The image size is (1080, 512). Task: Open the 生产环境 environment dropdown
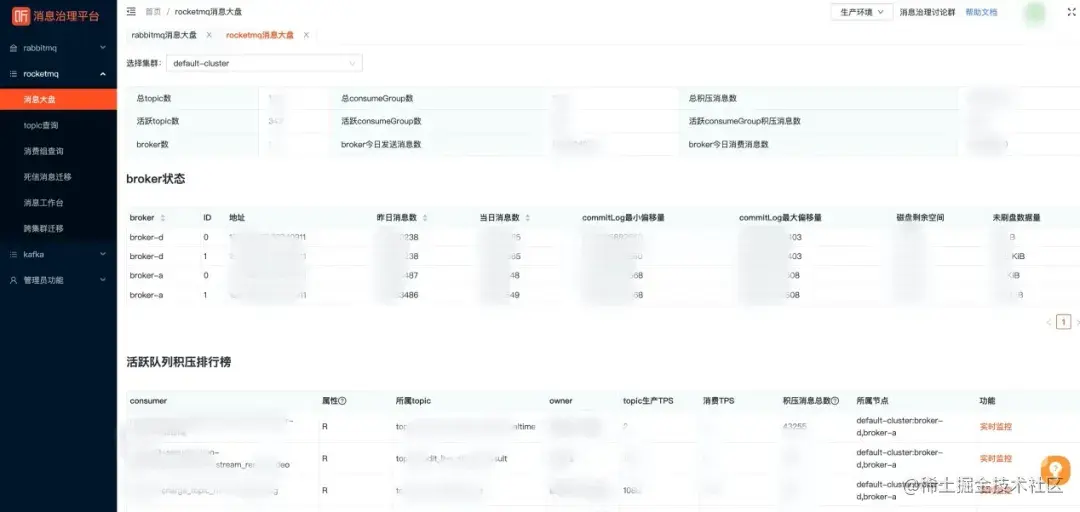[862, 12]
